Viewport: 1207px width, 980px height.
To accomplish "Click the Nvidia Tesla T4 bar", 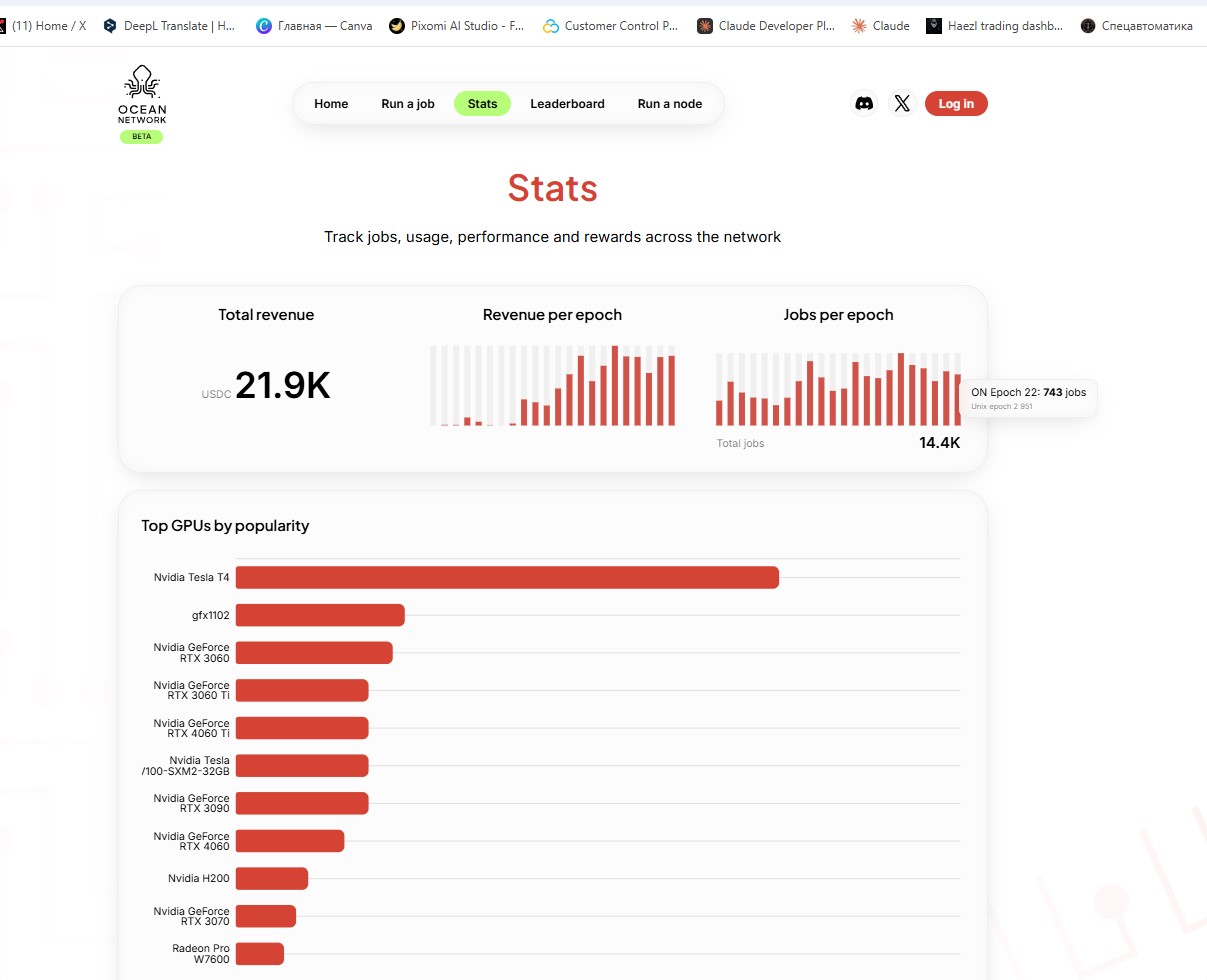I will coord(507,577).
